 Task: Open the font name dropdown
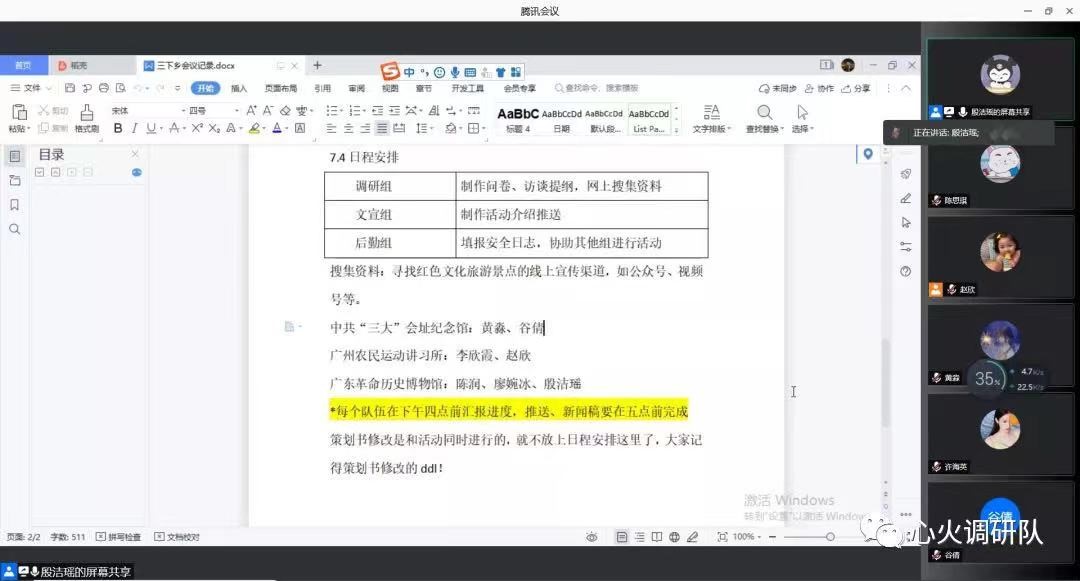click(148, 110)
